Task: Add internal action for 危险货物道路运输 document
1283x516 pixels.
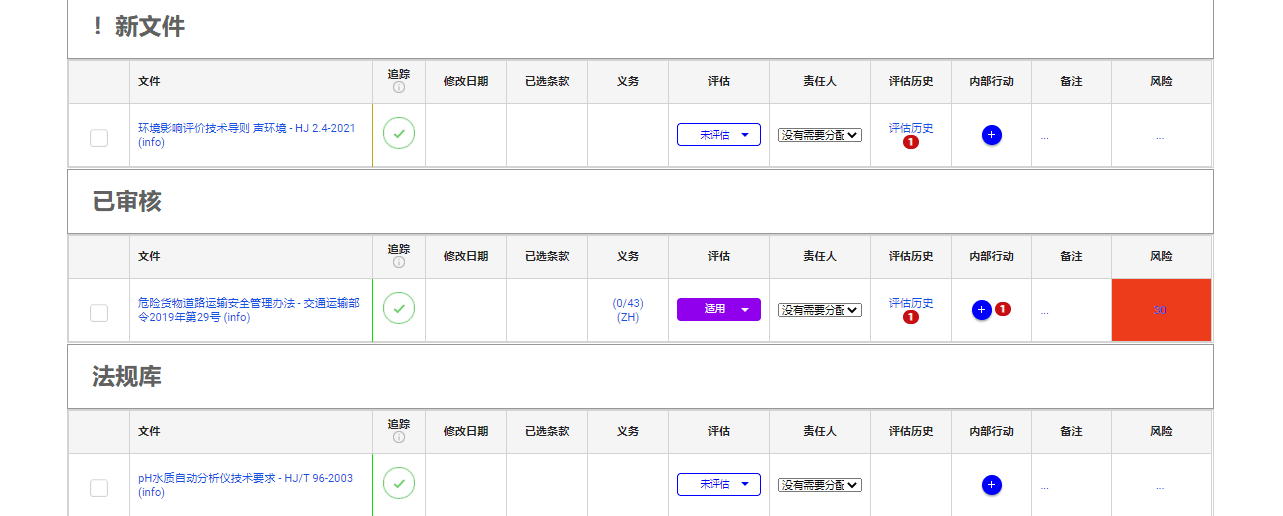Action: [x=981, y=310]
